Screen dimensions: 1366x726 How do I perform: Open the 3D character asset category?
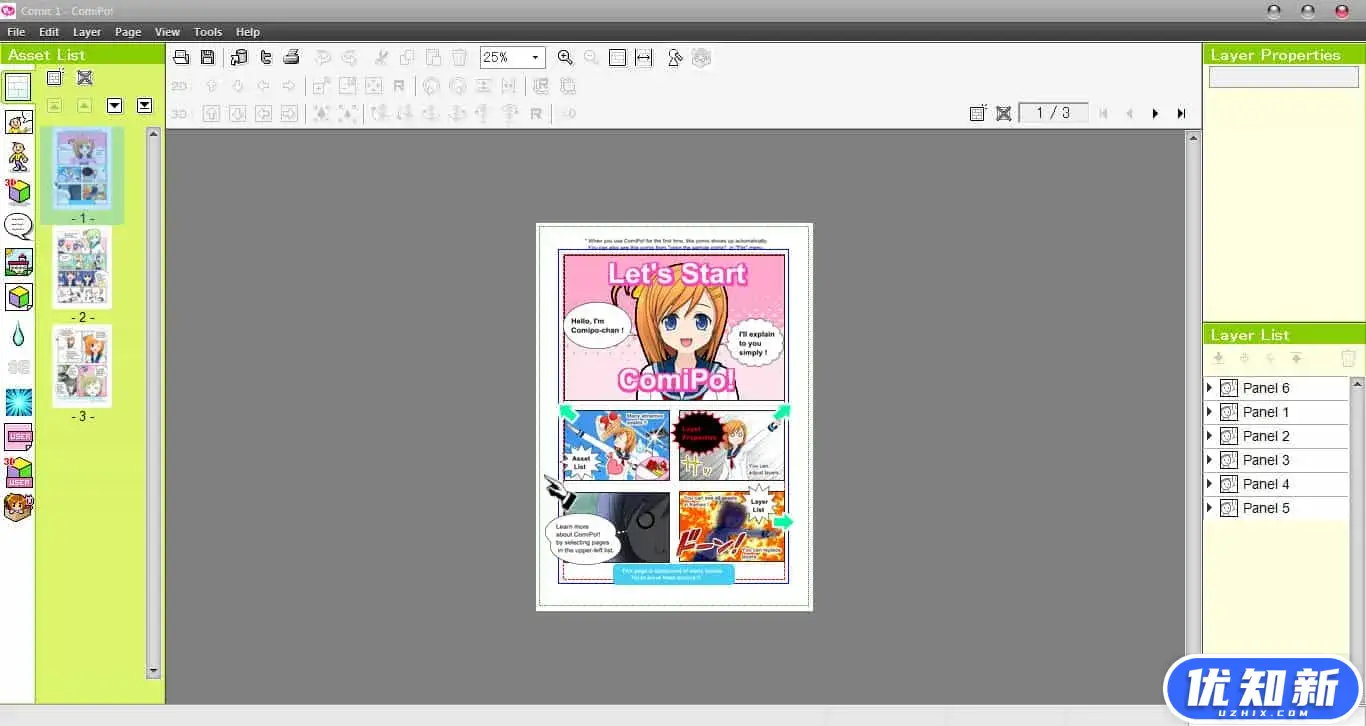18,190
